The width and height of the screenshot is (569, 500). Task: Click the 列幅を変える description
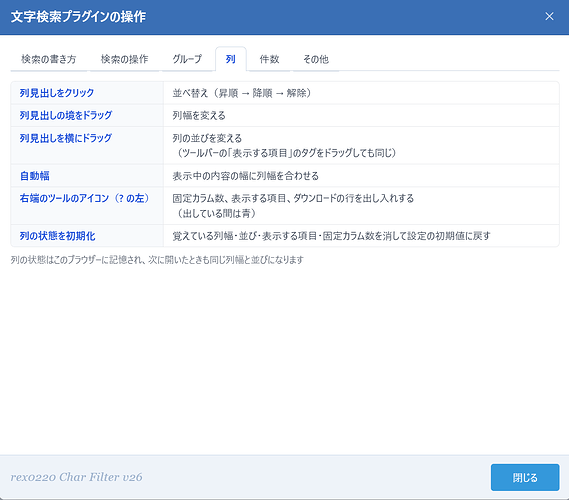pos(199,116)
